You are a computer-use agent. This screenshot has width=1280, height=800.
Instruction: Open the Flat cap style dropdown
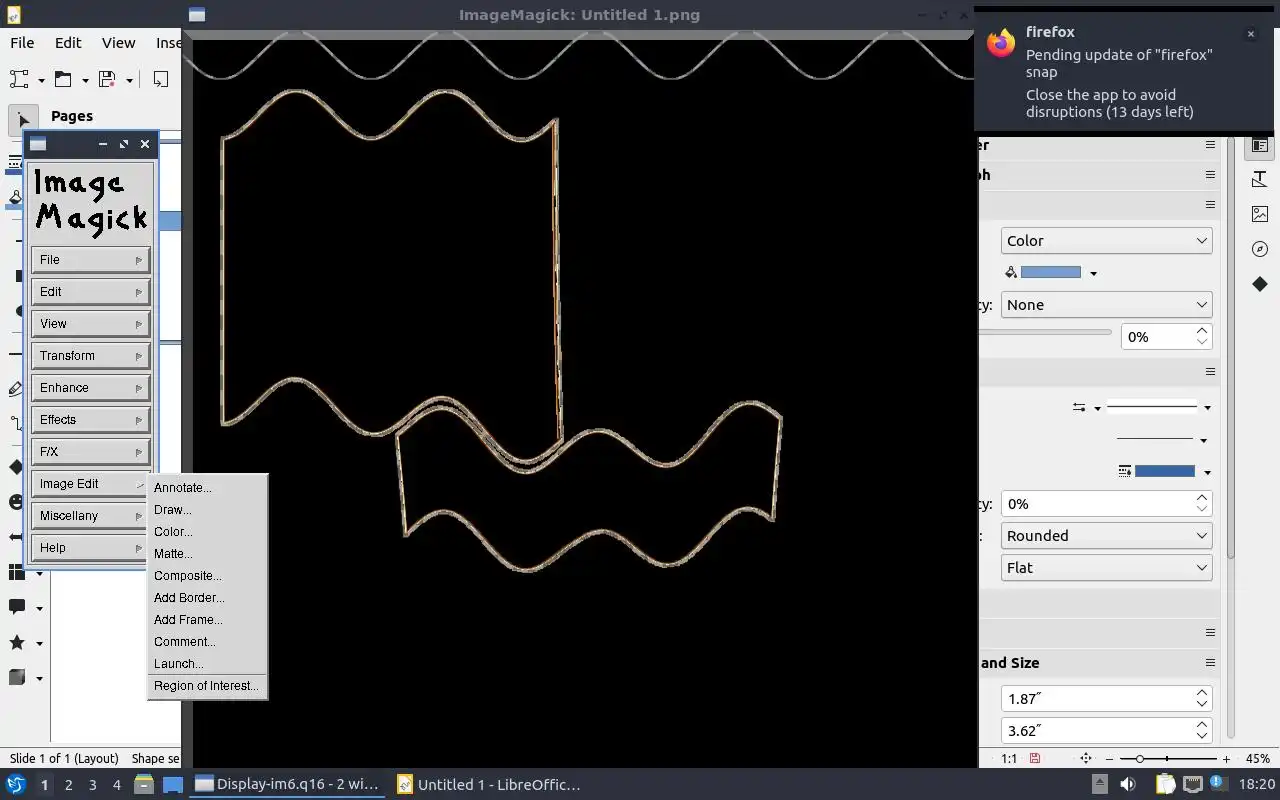point(1106,567)
